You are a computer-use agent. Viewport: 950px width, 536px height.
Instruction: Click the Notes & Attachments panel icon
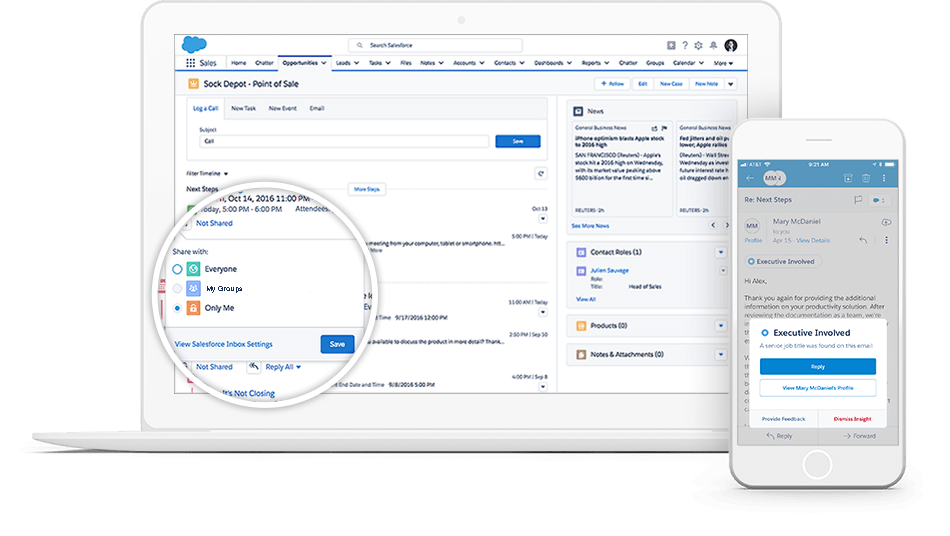point(580,355)
